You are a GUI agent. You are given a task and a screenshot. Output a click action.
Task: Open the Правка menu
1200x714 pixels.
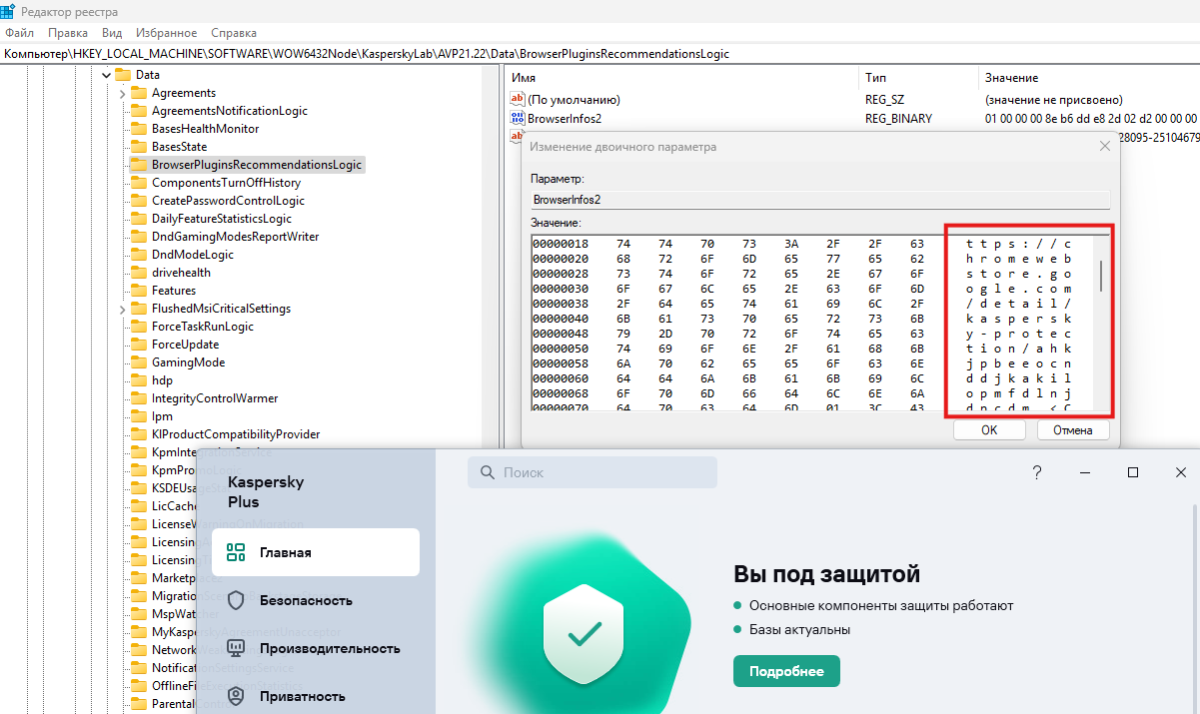pyautogui.click(x=68, y=33)
